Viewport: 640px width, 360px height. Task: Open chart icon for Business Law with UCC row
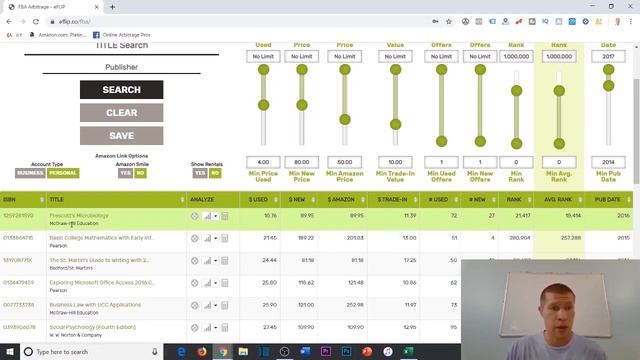[x=207, y=305]
